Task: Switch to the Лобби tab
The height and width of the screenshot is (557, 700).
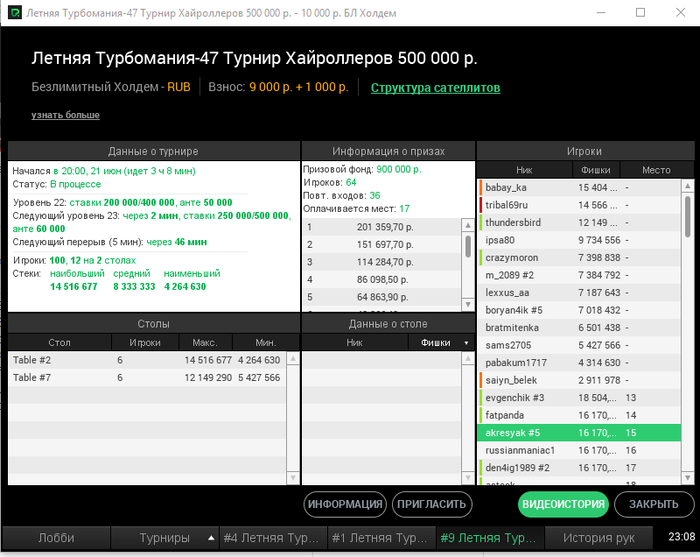Action: (x=56, y=538)
